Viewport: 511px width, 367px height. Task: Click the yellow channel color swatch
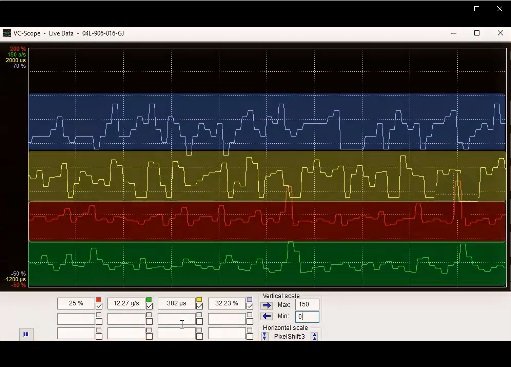point(199,299)
